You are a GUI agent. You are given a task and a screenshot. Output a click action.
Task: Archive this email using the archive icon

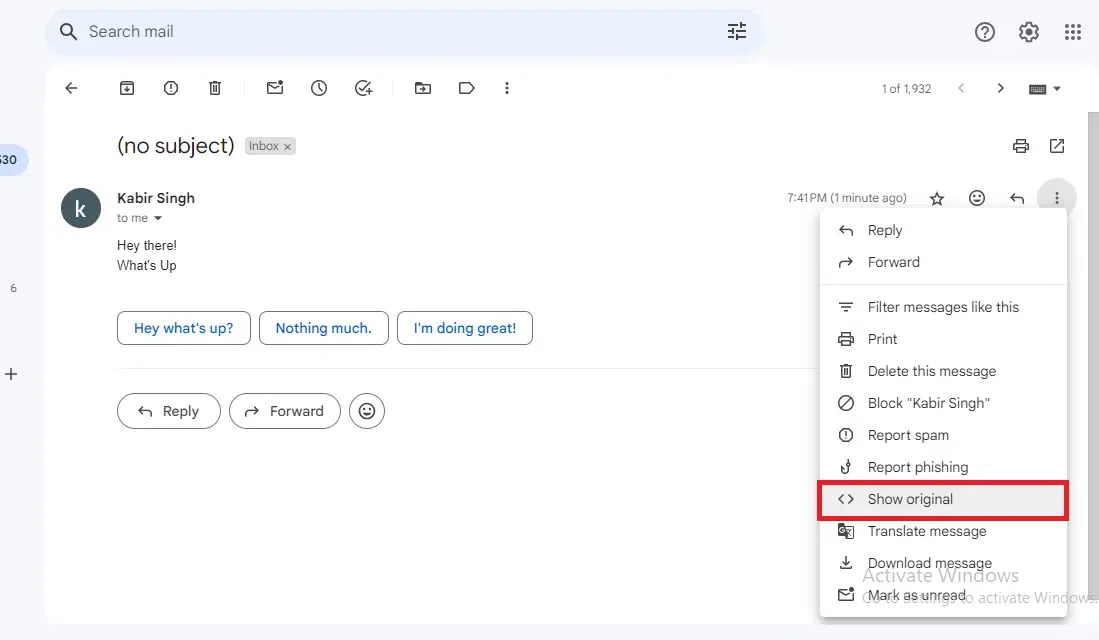click(x=127, y=88)
